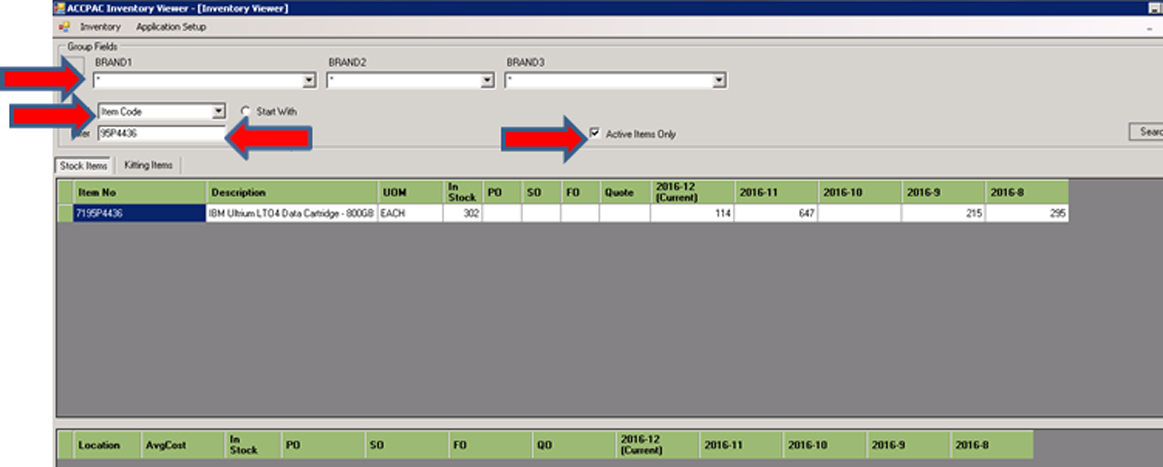1163x467 pixels.
Task: Click the row selector for item 7195P4436
Action: pyautogui.click(x=65, y=213)
